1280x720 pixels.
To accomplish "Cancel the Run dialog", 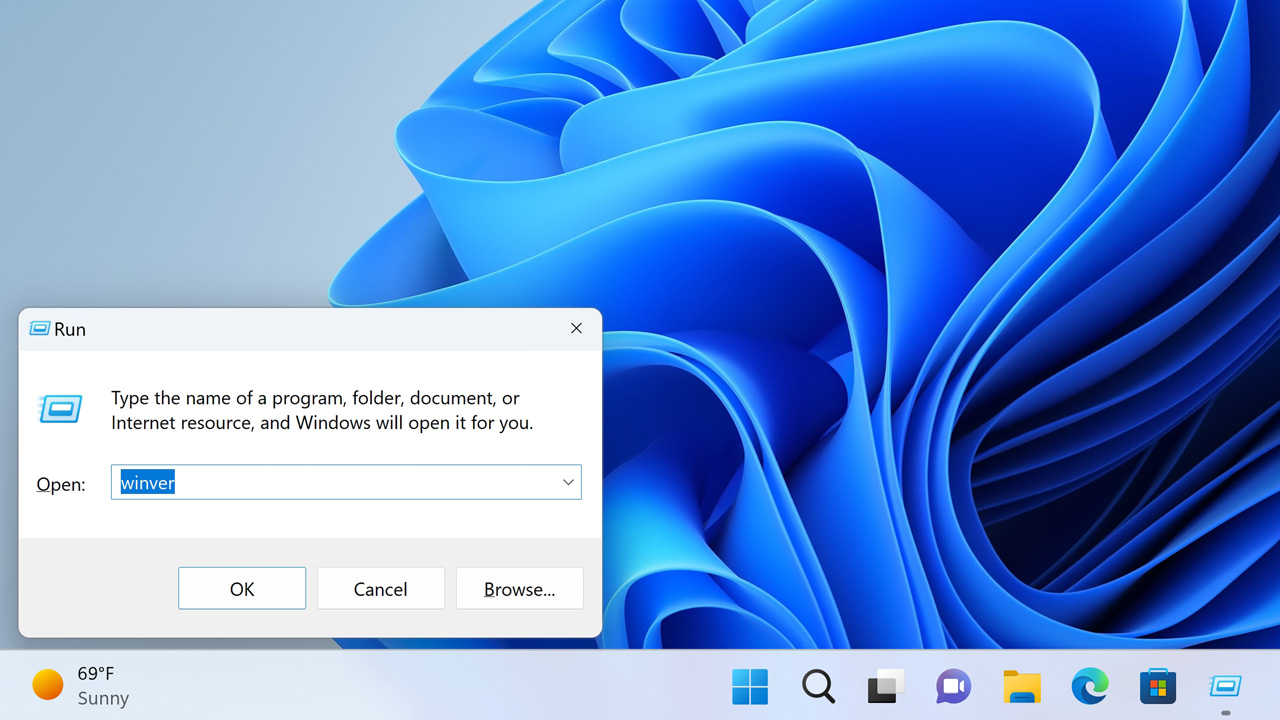I will (x=380, y=589).
